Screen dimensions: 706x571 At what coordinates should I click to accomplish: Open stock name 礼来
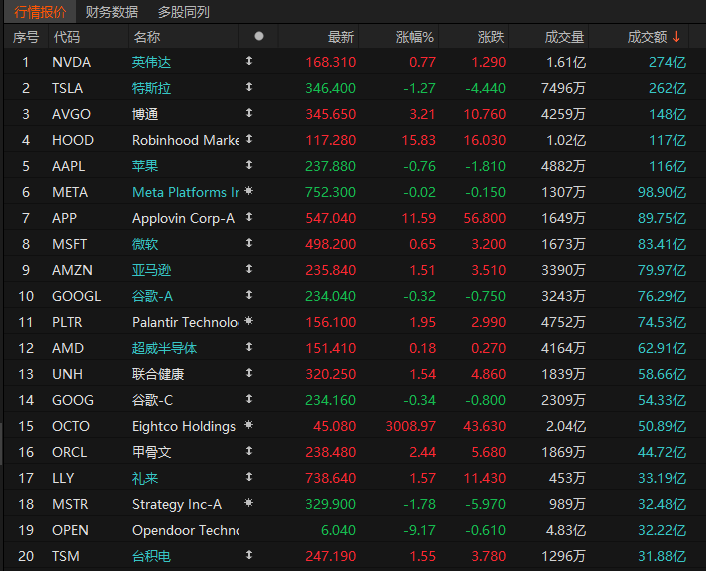tap(145, 478)
